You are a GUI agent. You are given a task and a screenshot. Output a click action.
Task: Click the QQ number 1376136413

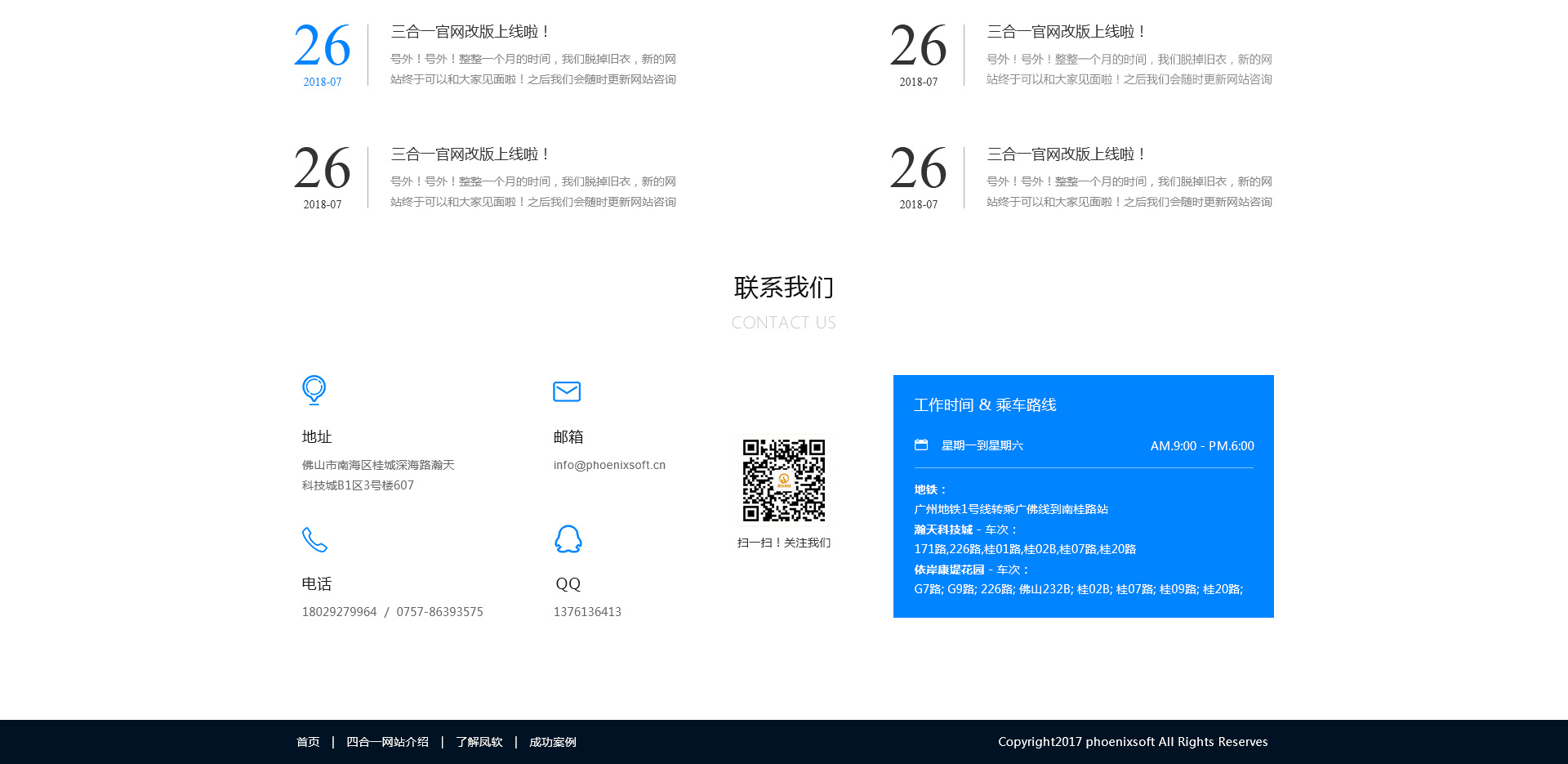click(x=587, y=612)
